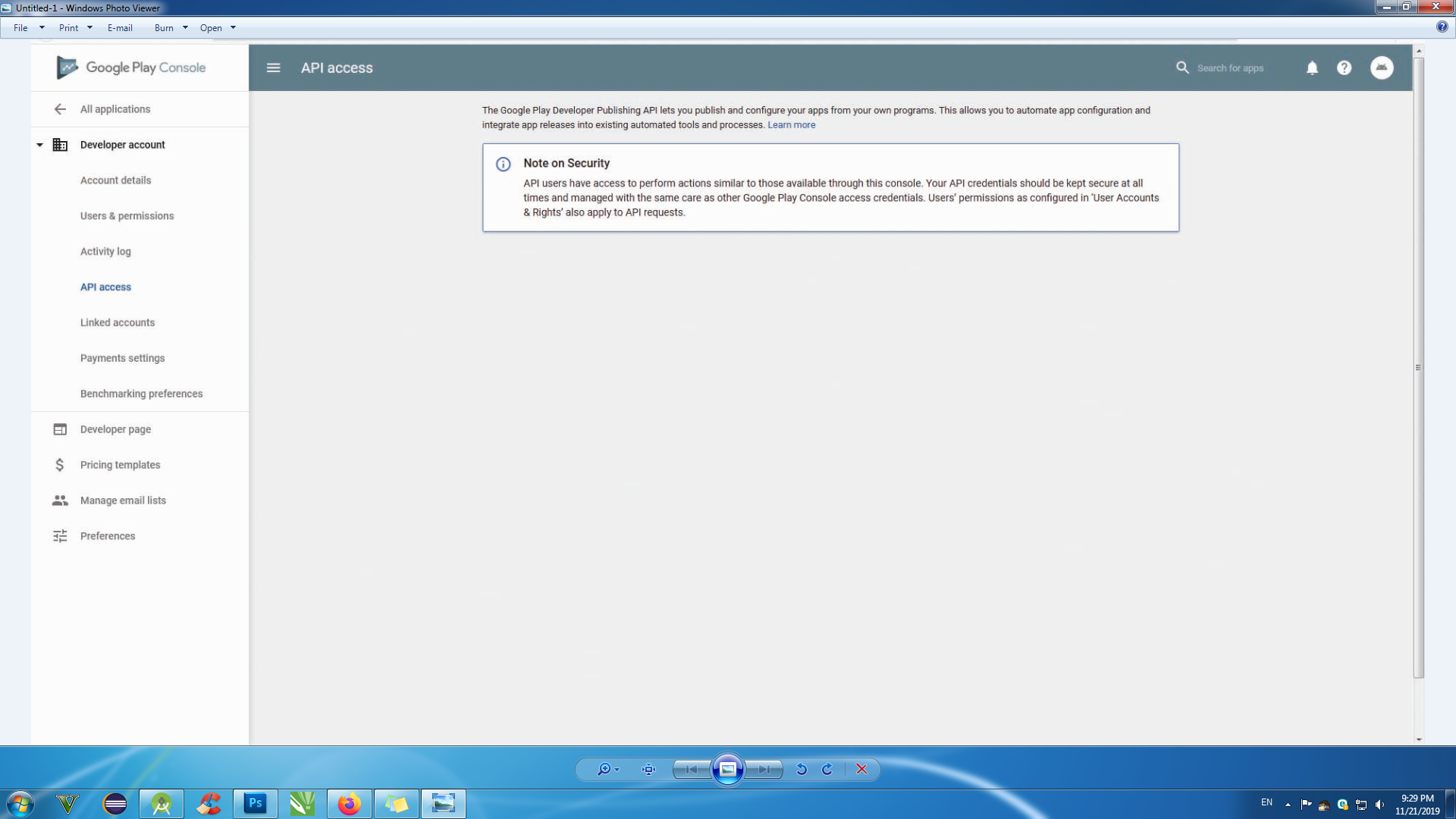Image resolution: width=1456 pixels, height=819 pixels.
Task: Open Firefox from the taskbar
Action: 349,804
